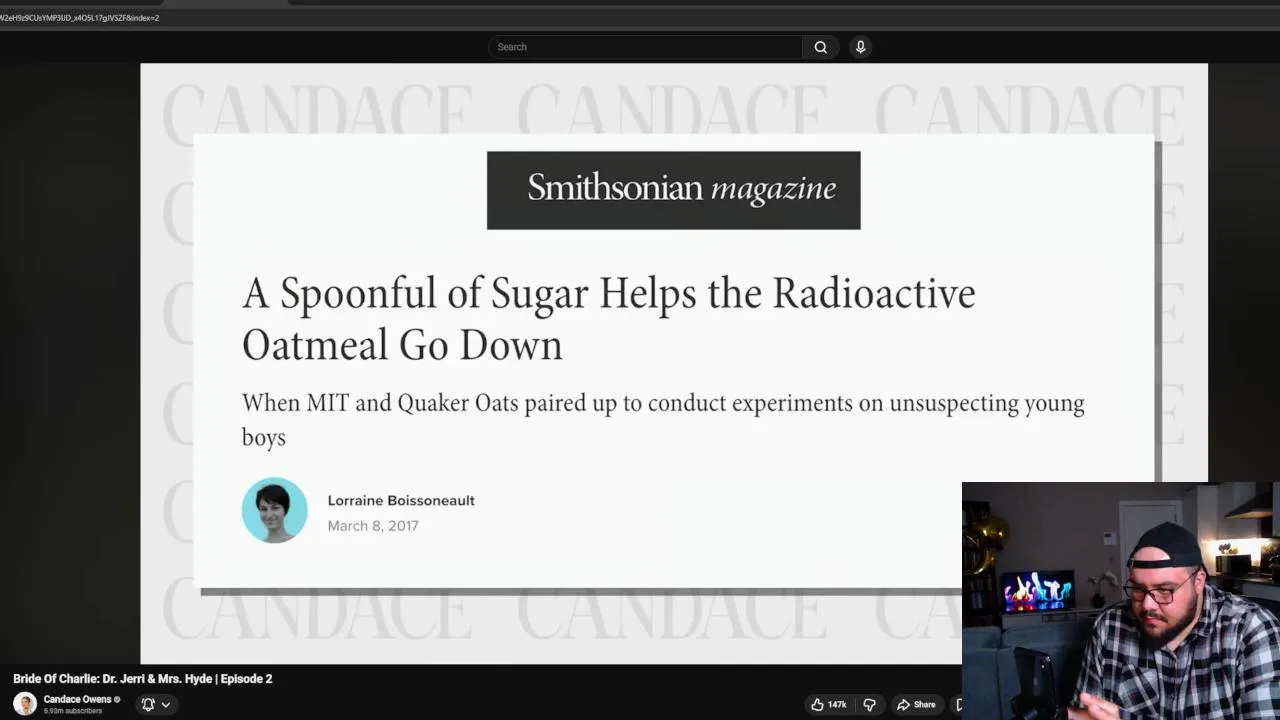
Task: Click the Smithsonian magazine logo in video
Action: coord(673,190)
